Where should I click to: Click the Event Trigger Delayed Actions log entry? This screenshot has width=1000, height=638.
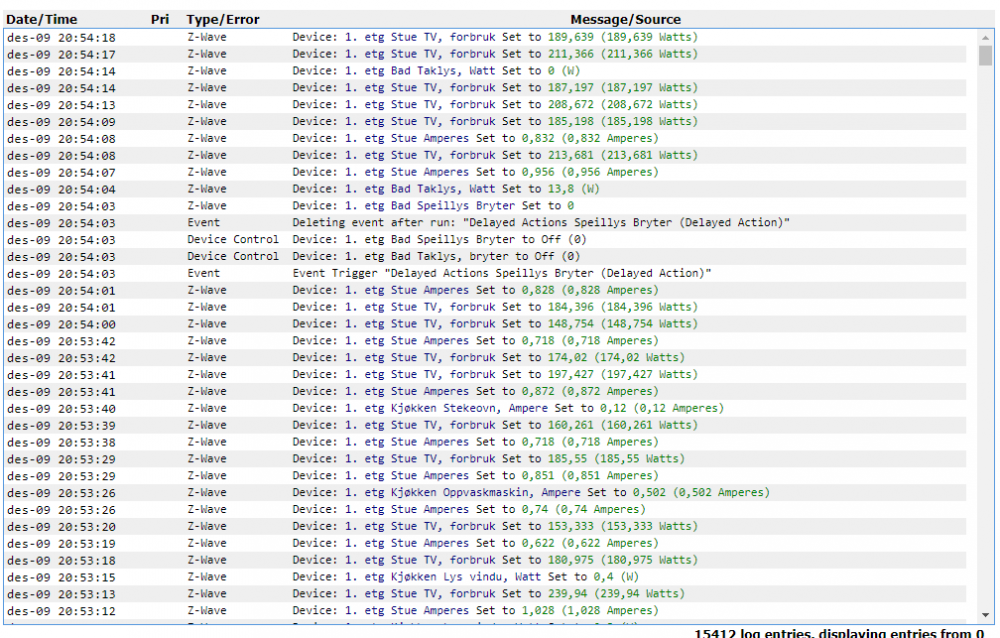[x=501, y=273]
